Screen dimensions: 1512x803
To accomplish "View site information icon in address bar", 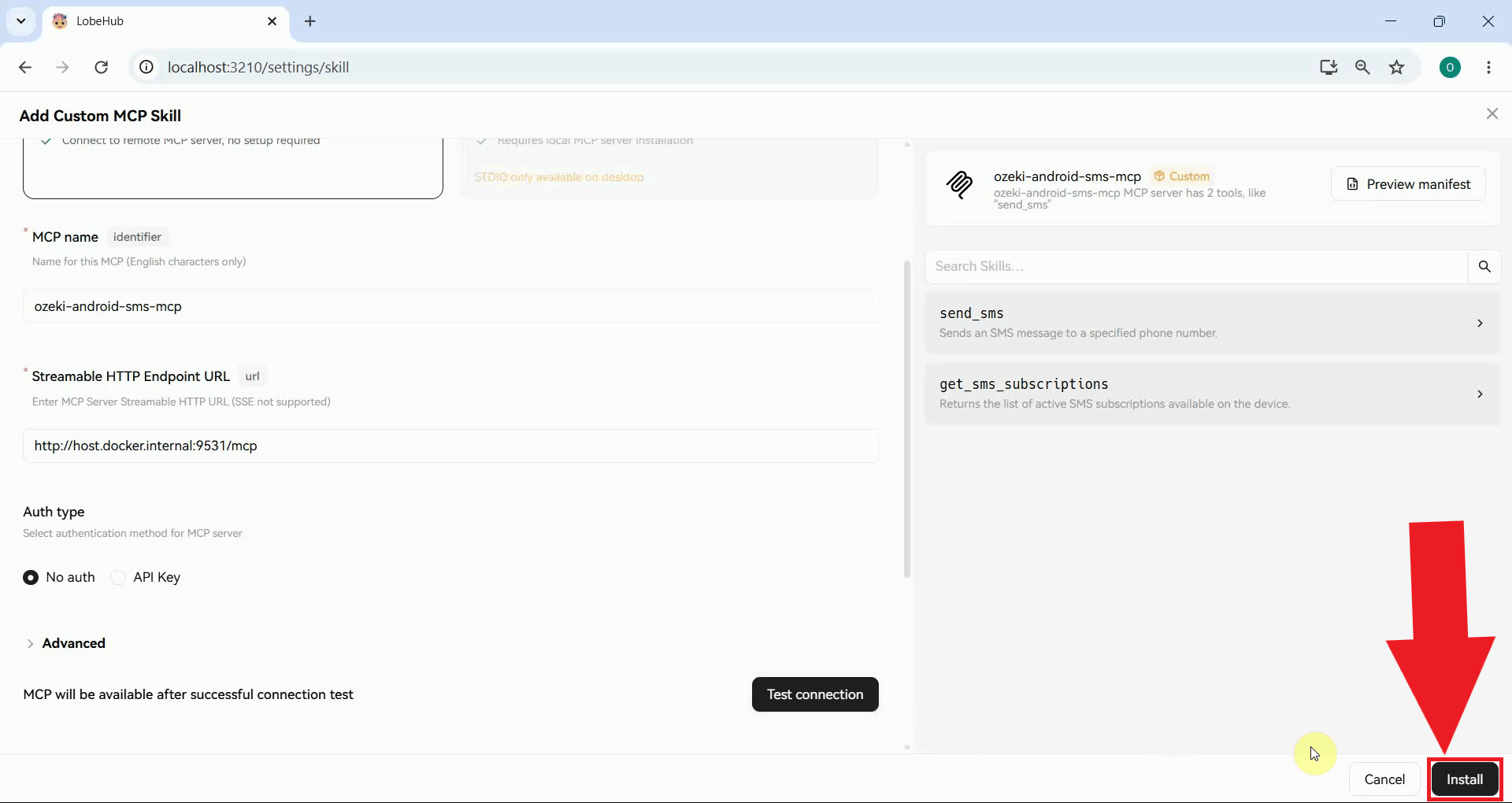I will 146,68.
